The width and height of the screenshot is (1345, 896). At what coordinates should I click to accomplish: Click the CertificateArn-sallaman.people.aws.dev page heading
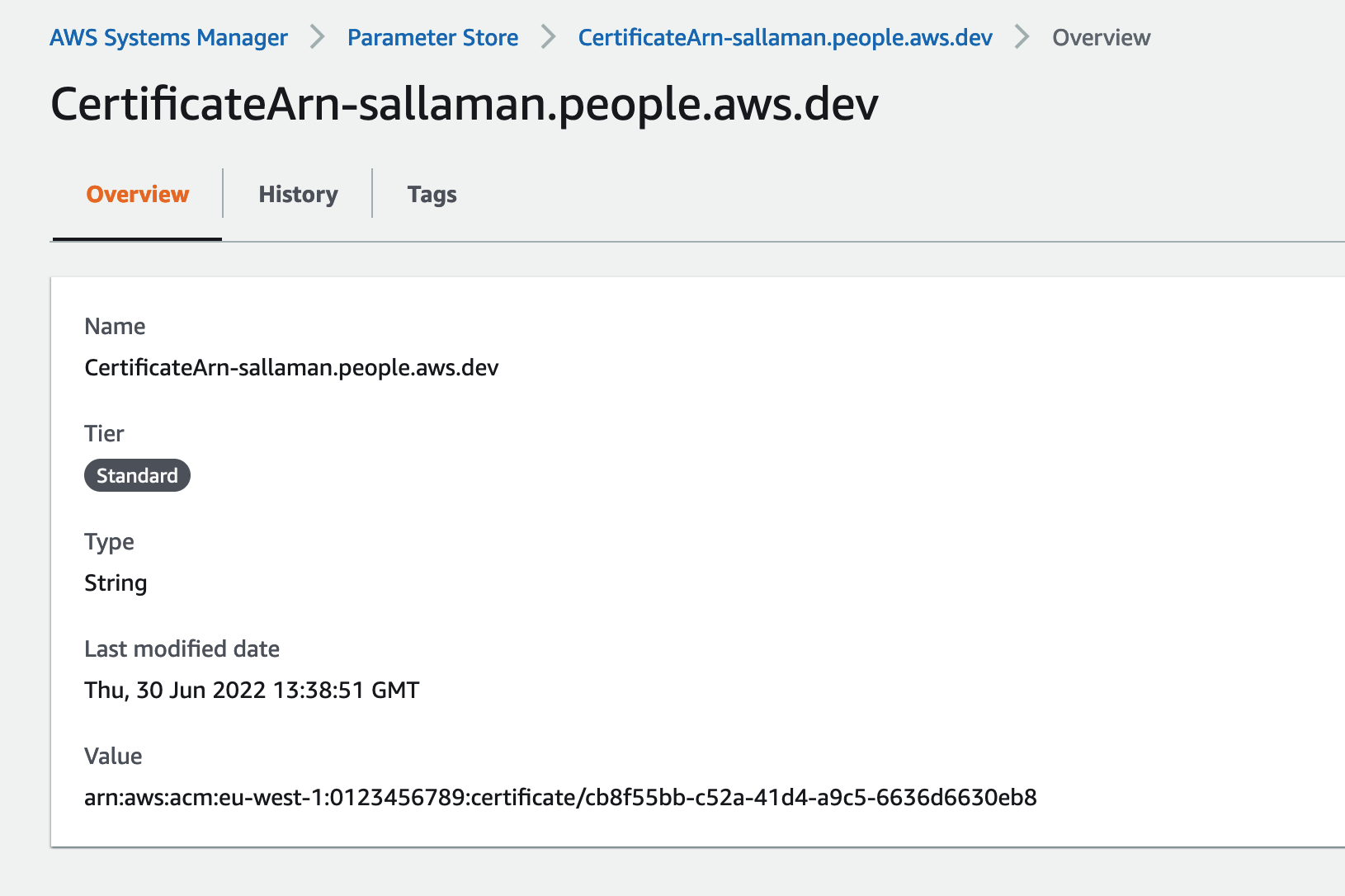pos(465,105)
